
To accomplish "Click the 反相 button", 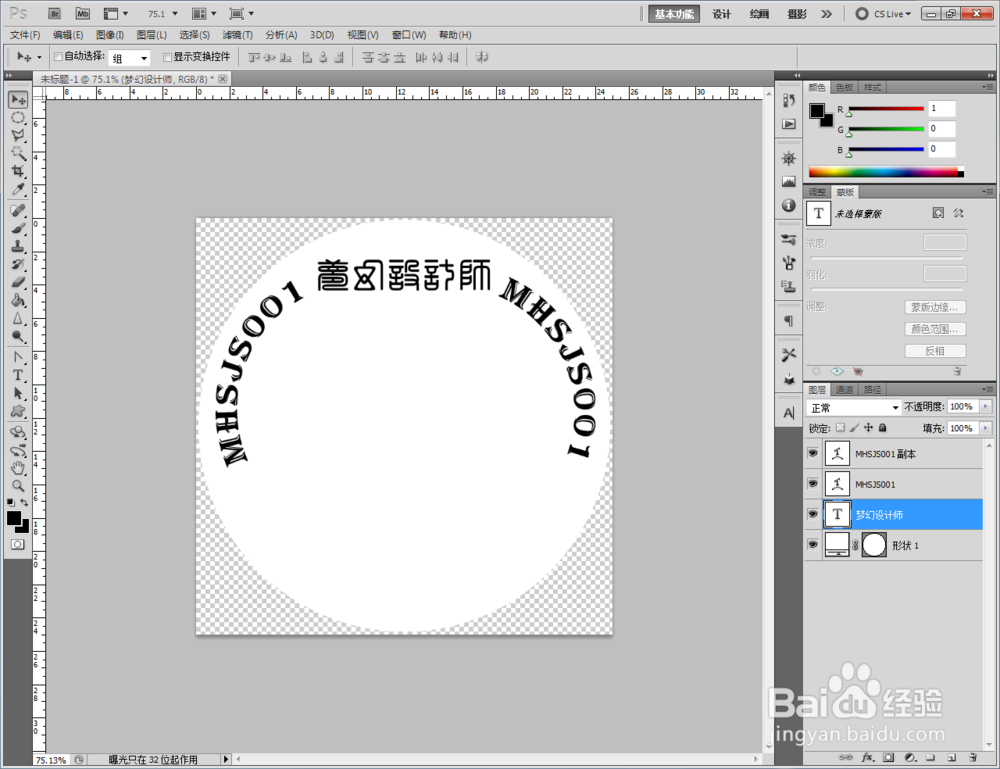I will [934, 351].
